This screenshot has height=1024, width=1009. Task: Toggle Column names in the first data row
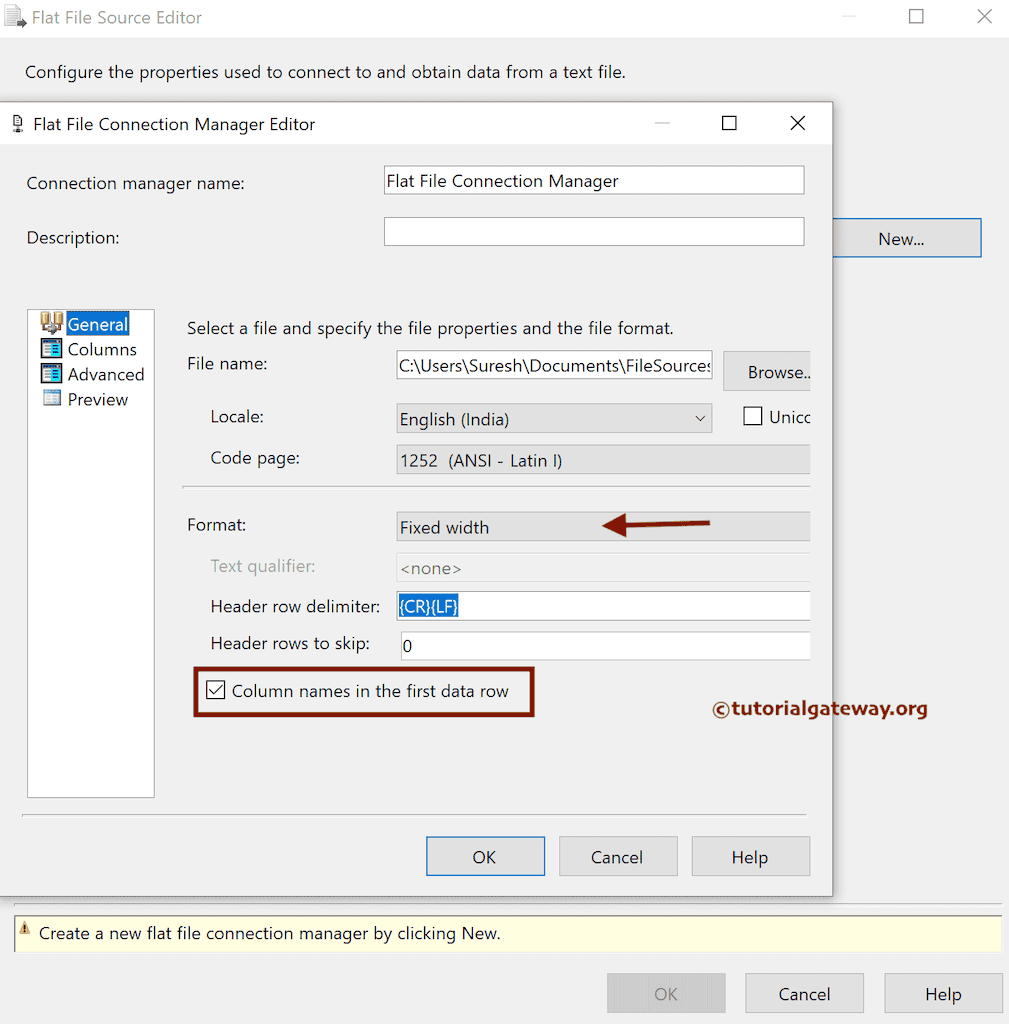216,690
